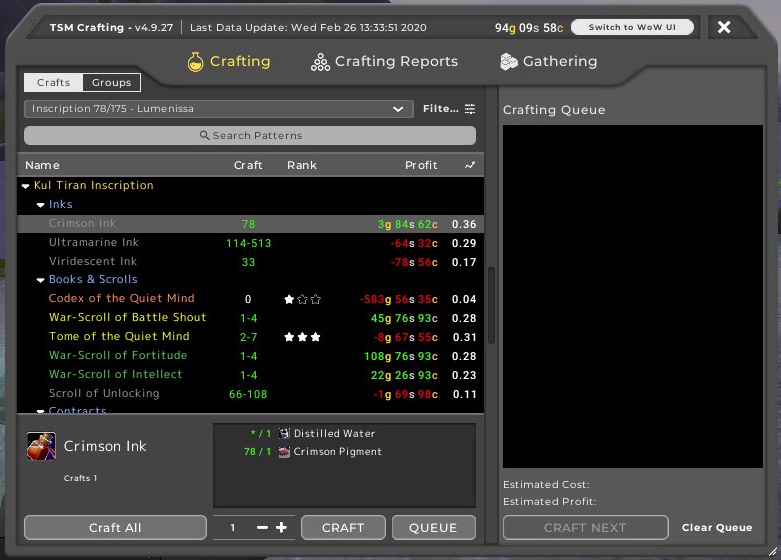Click the filter sliders icon

470,109
